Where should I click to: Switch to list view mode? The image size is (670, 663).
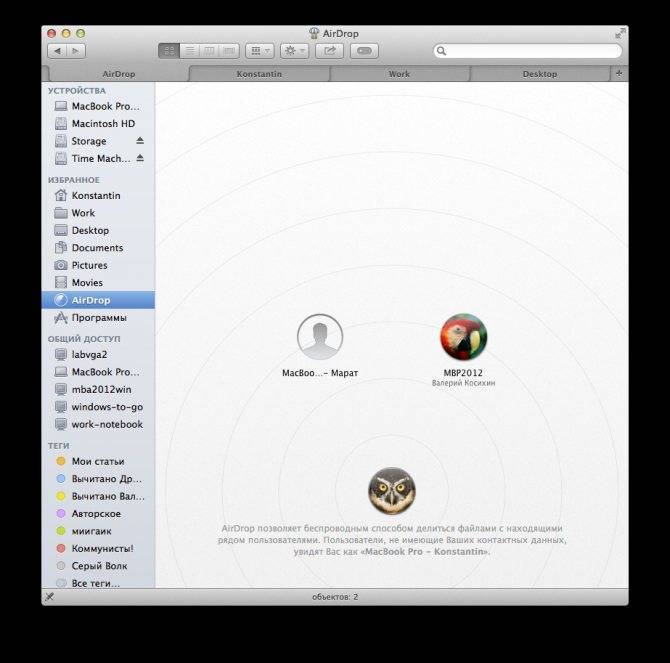pyautogui.click(x=189, y=50)
